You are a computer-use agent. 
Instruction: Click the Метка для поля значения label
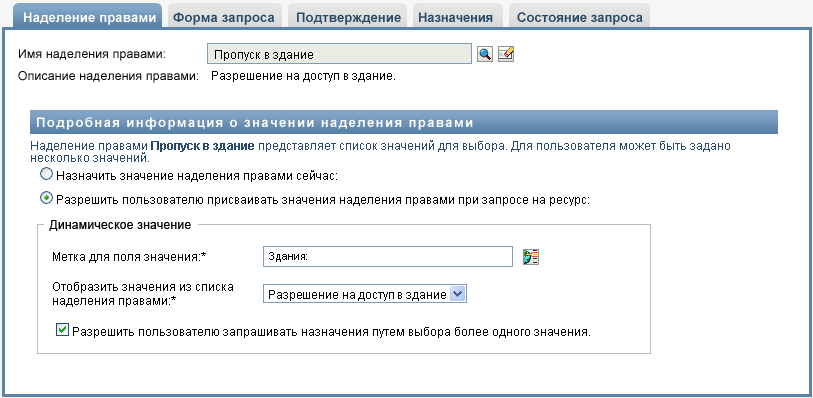point(130,257)
